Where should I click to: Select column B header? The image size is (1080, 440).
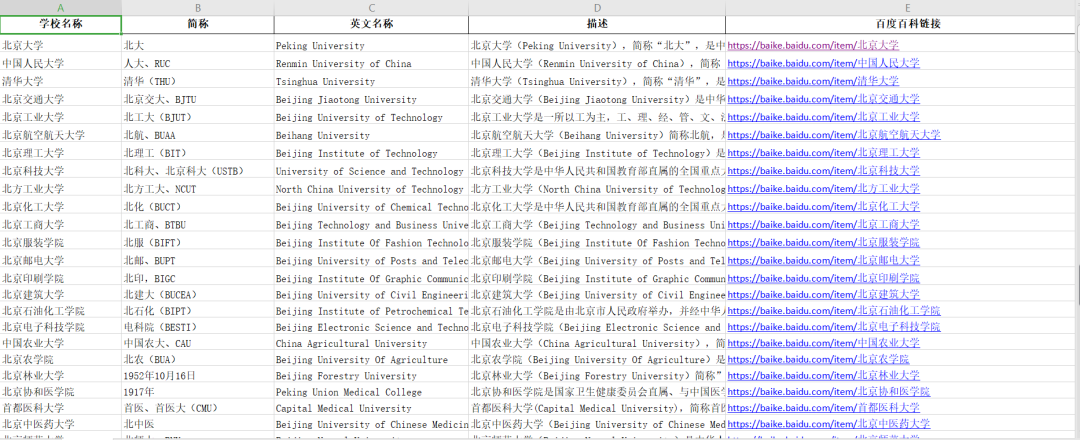click(x=198, y=8)
